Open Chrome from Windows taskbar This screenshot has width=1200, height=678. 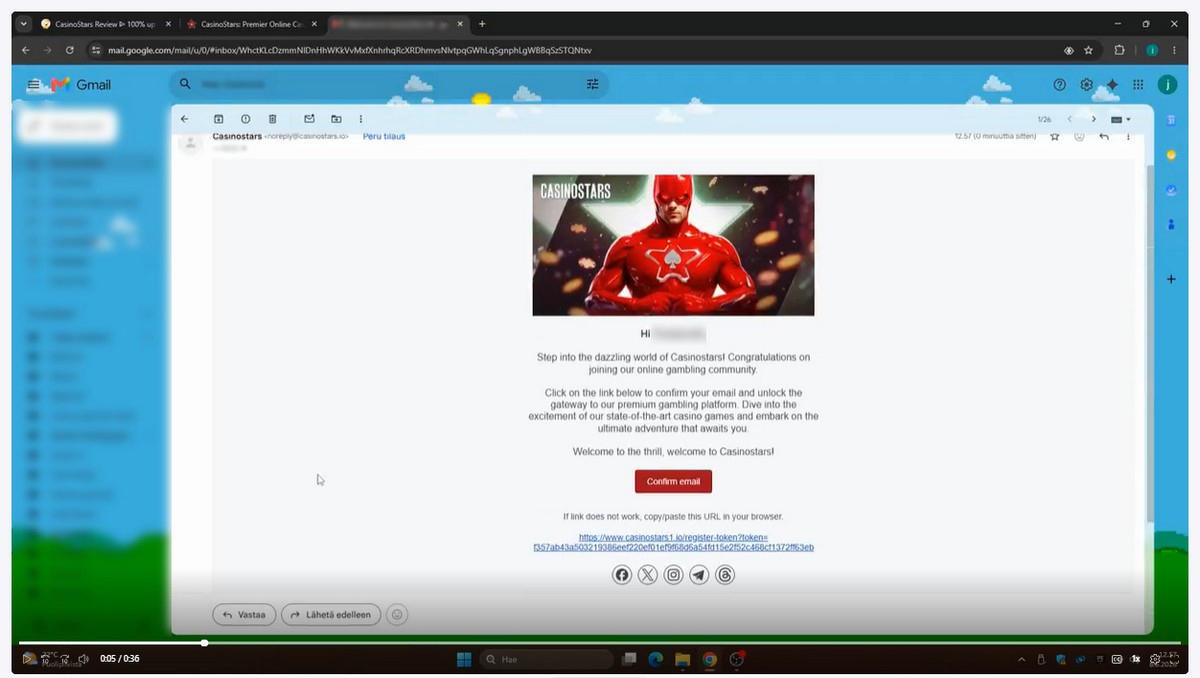(x=709, y=659)
